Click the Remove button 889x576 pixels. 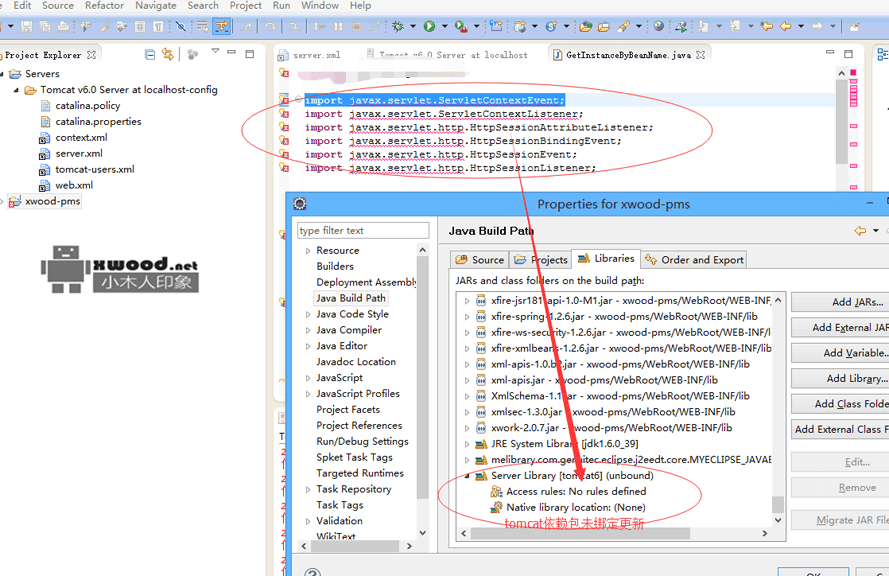840,488
